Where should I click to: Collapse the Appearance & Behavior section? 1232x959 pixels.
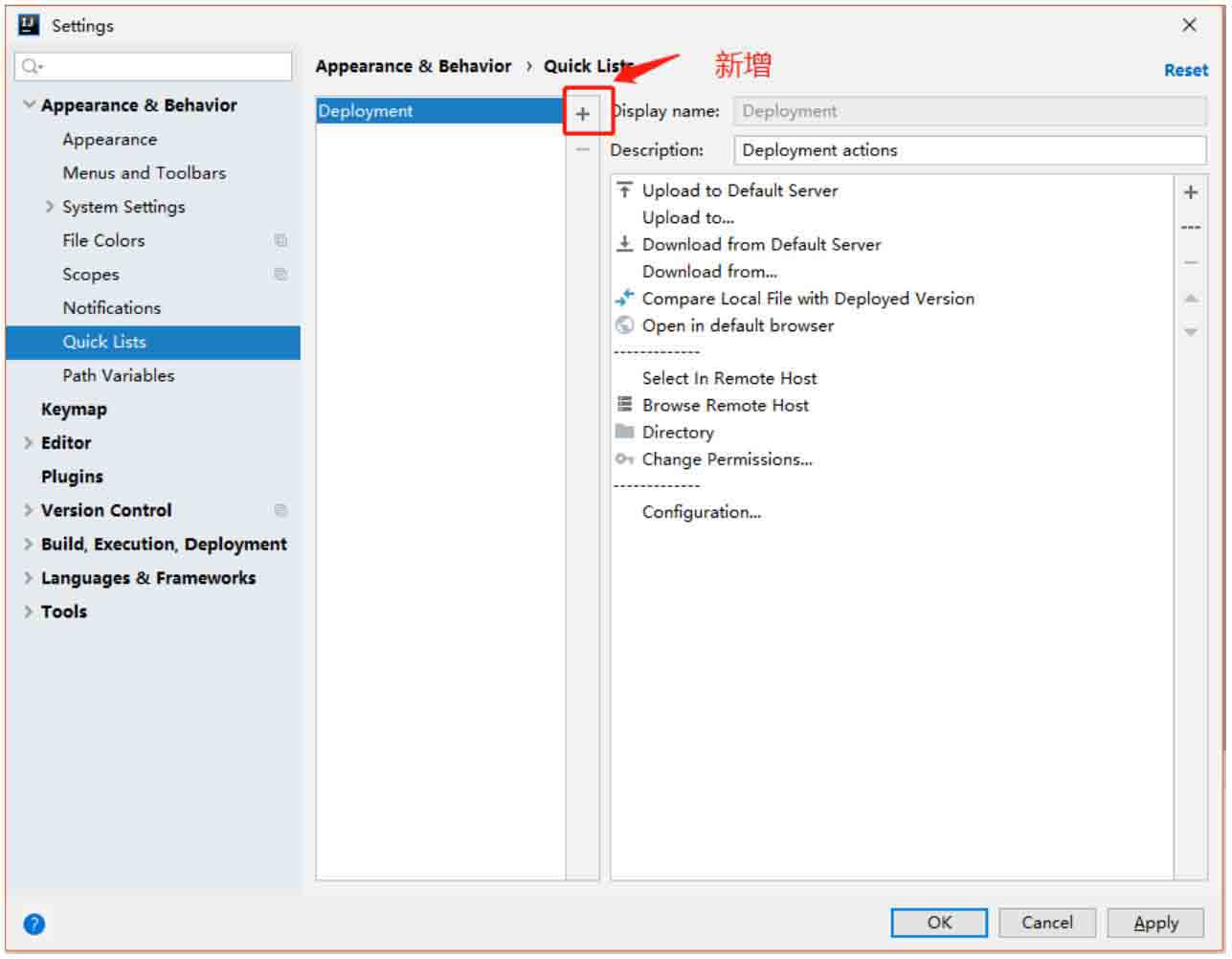pyautogui.click(x=30, y=104)
